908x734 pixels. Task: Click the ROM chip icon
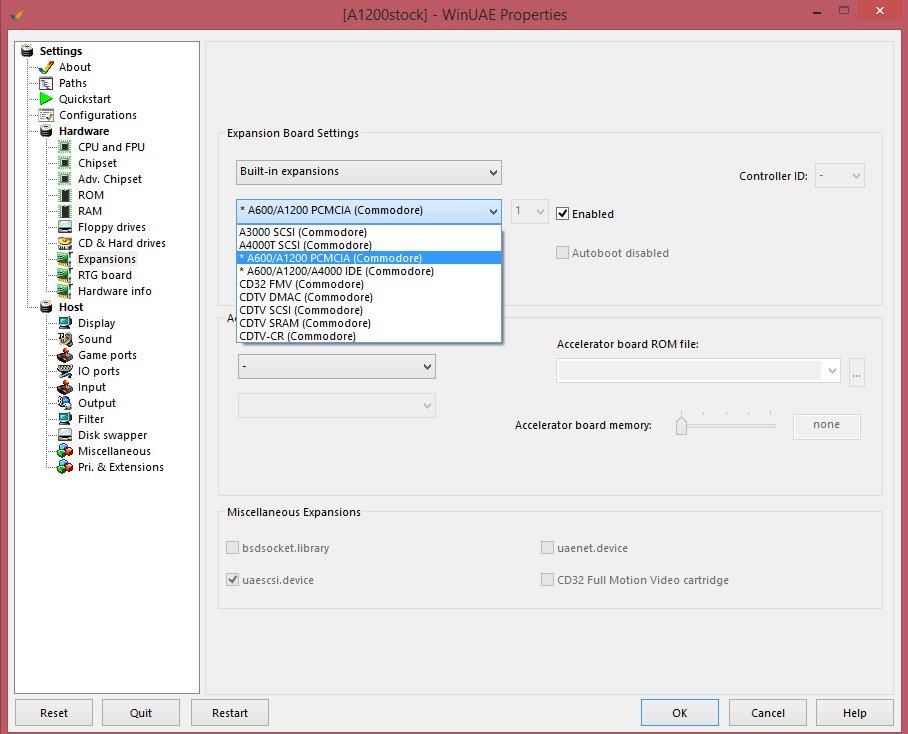[65, 195]
